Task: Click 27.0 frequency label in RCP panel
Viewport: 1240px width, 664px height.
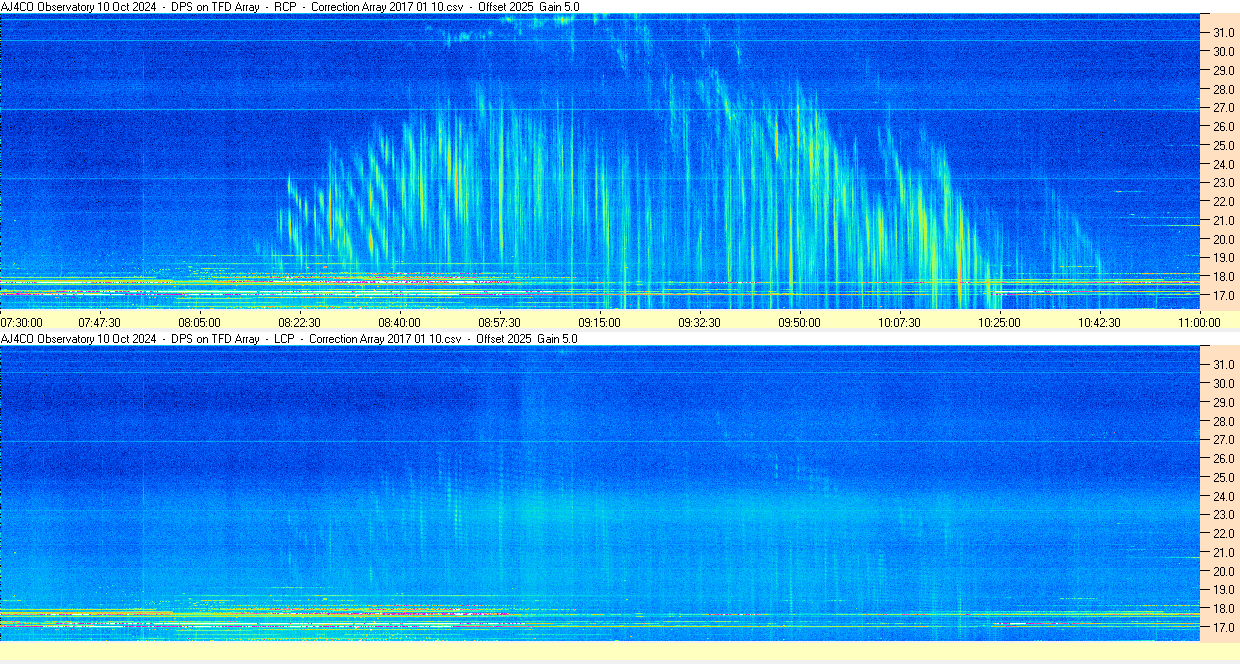Action: [1223, 108]
